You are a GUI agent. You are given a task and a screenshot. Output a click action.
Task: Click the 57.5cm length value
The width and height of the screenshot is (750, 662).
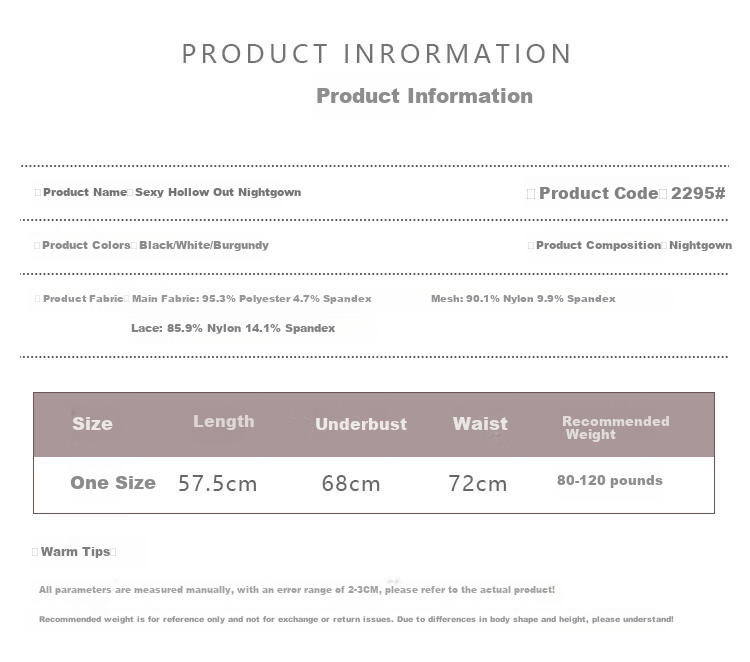[x=217, y=484]
